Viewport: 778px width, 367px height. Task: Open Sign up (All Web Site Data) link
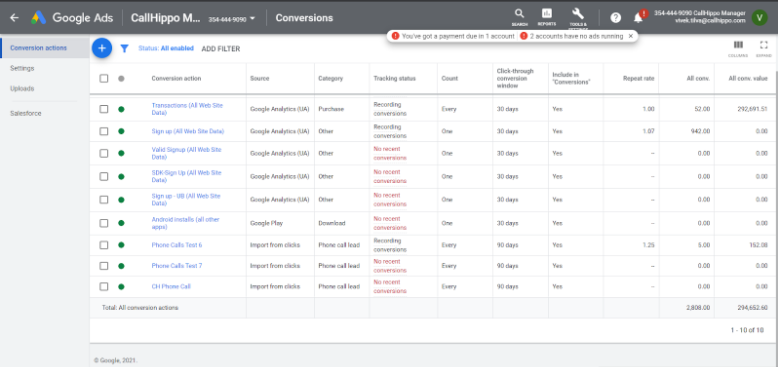click(x=188, y=131)
